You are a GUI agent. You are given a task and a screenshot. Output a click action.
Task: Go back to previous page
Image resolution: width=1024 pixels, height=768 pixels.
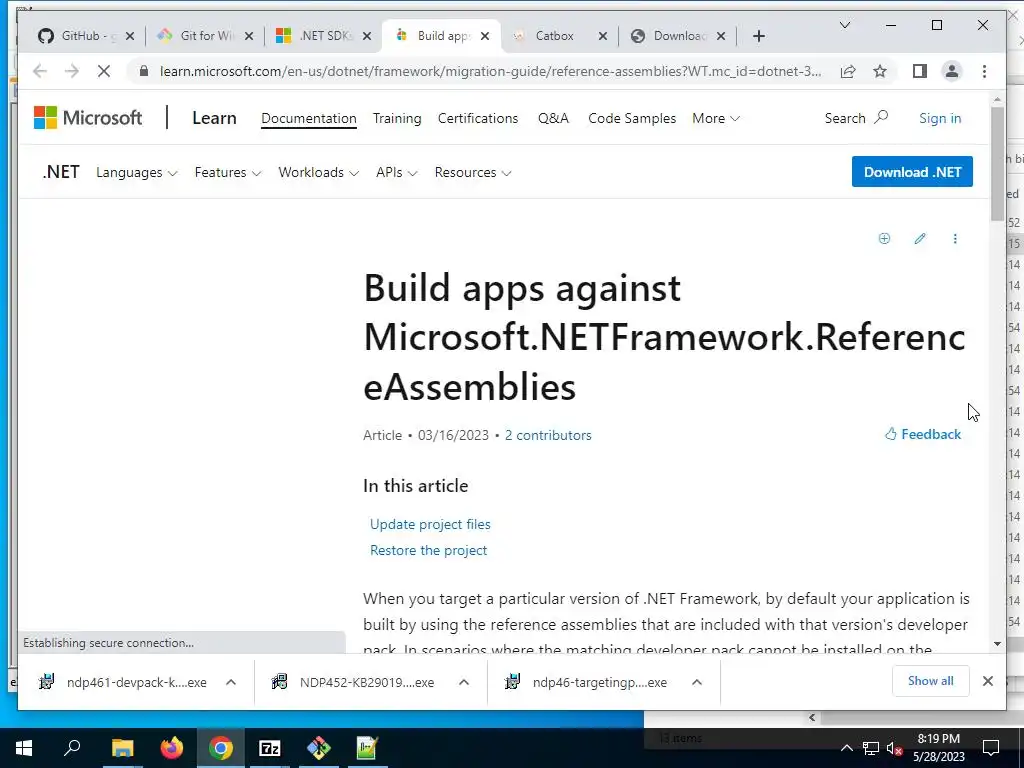click(40, 71)
